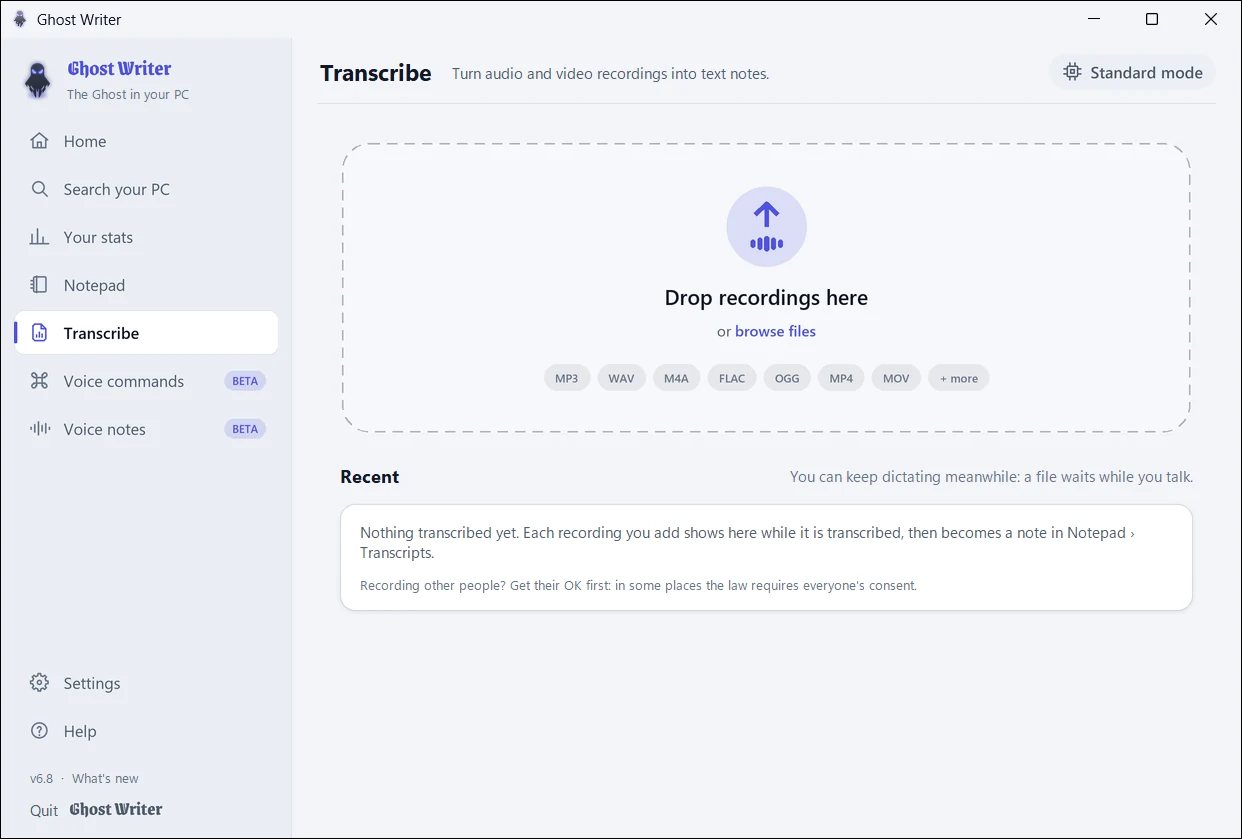Click the M4A format chip

coord(676,378)
